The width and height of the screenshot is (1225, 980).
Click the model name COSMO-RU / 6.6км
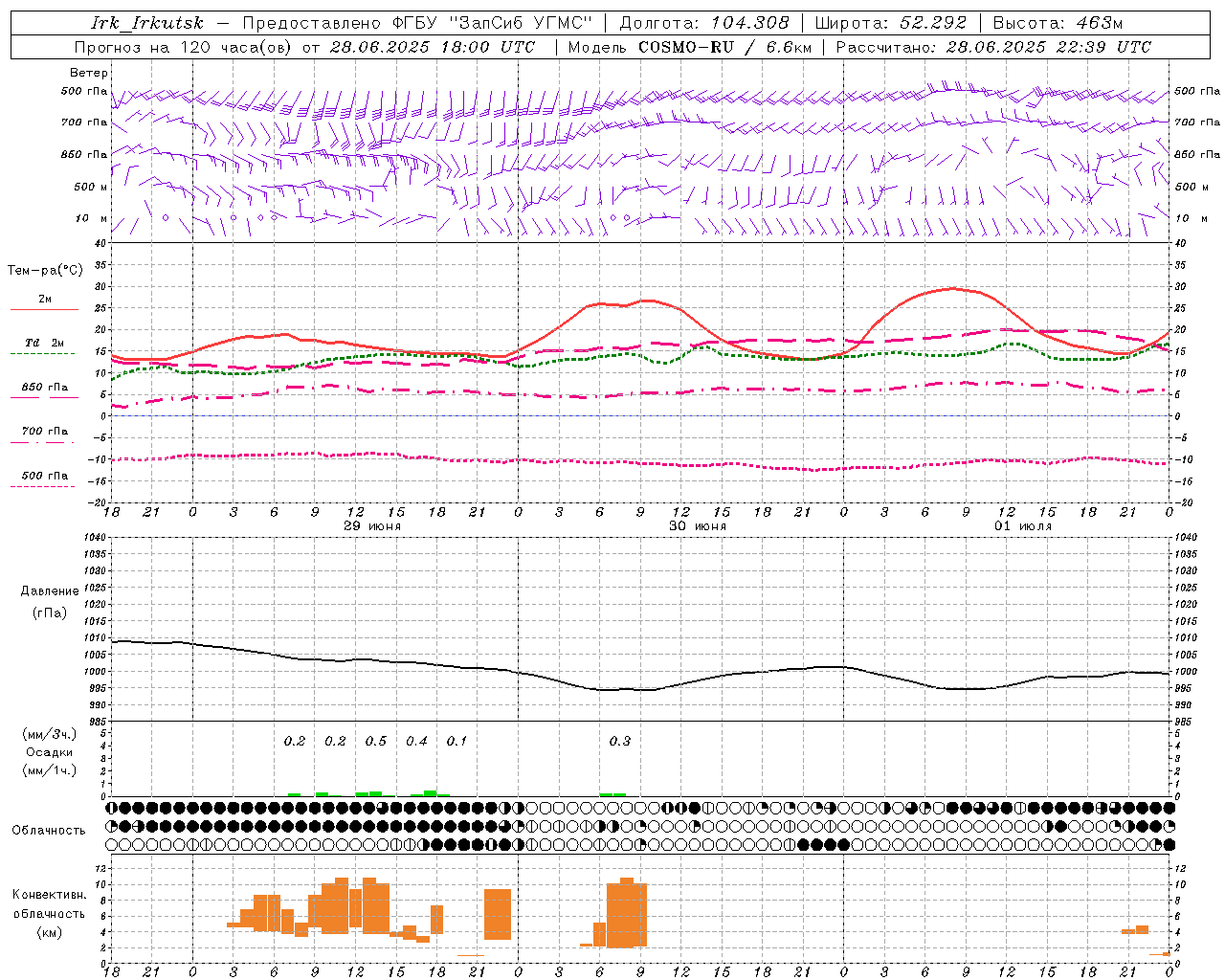(x=724, y=47)
